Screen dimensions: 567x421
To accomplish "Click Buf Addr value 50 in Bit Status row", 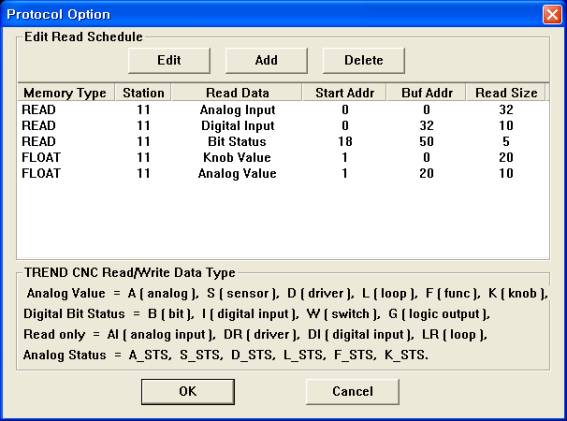I will coord(426,141).
